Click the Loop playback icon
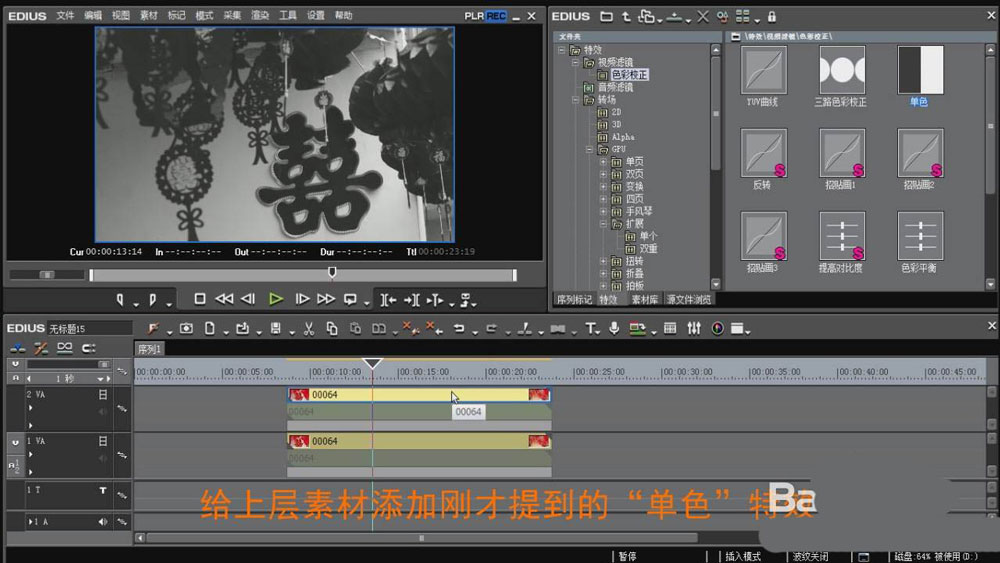 (x=350, y=299)
